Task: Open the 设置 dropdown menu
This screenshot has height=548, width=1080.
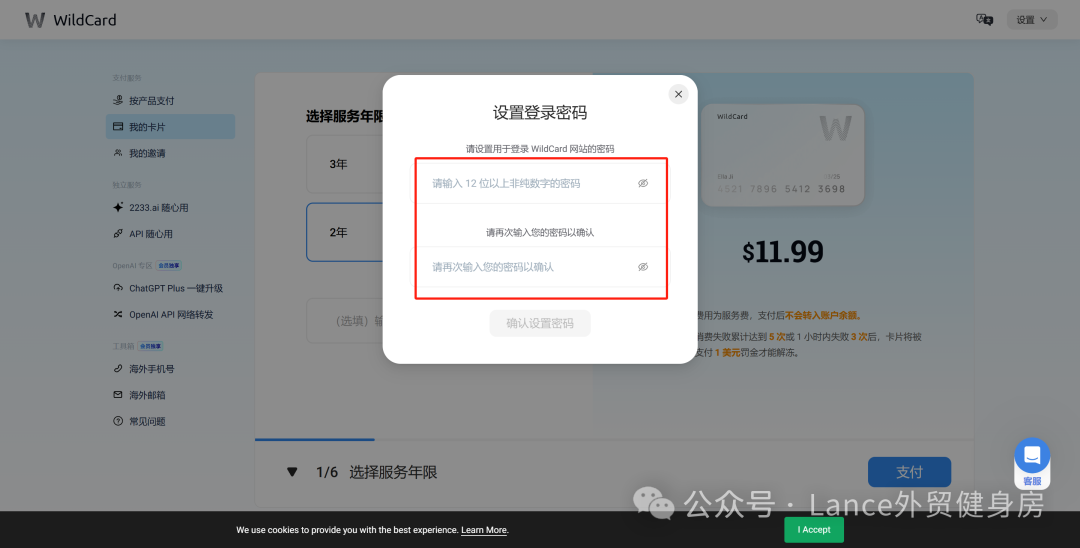Action: (x=1031, y=19)
